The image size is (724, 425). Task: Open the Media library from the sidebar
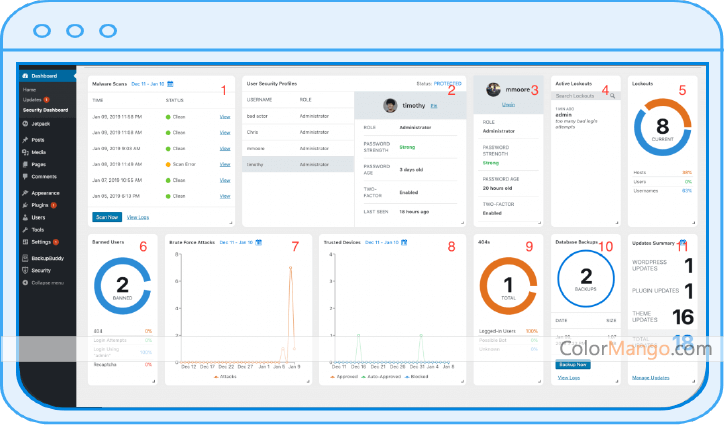pos(39,152)
